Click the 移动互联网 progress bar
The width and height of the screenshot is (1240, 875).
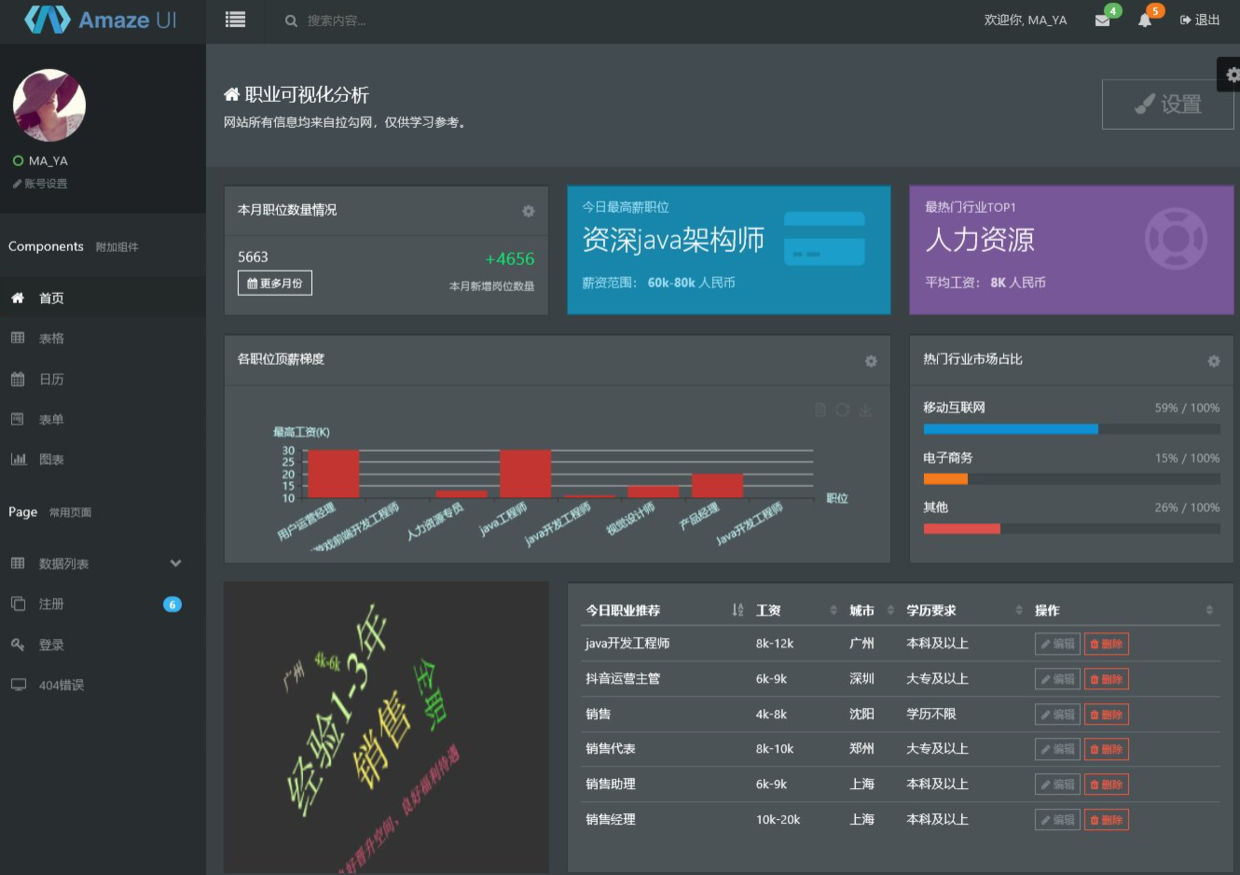pyautogui.click(x=1010, y=428)
